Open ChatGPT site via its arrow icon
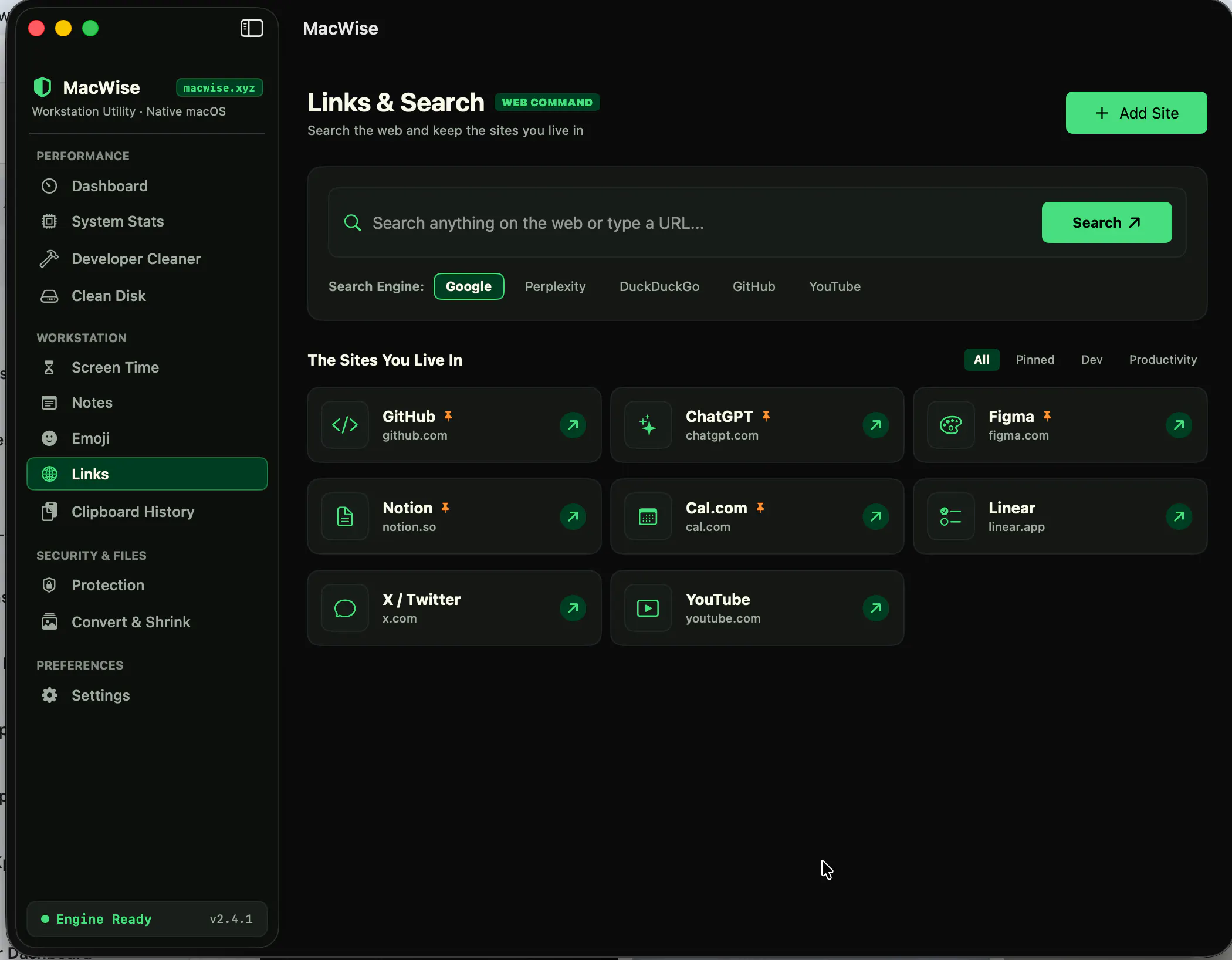 [876, 425]
